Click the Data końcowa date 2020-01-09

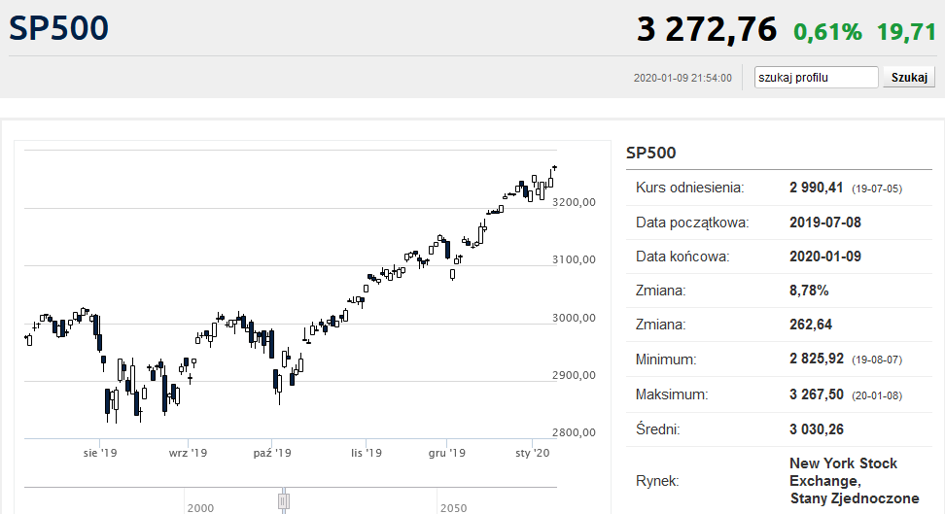coord(825,257)
